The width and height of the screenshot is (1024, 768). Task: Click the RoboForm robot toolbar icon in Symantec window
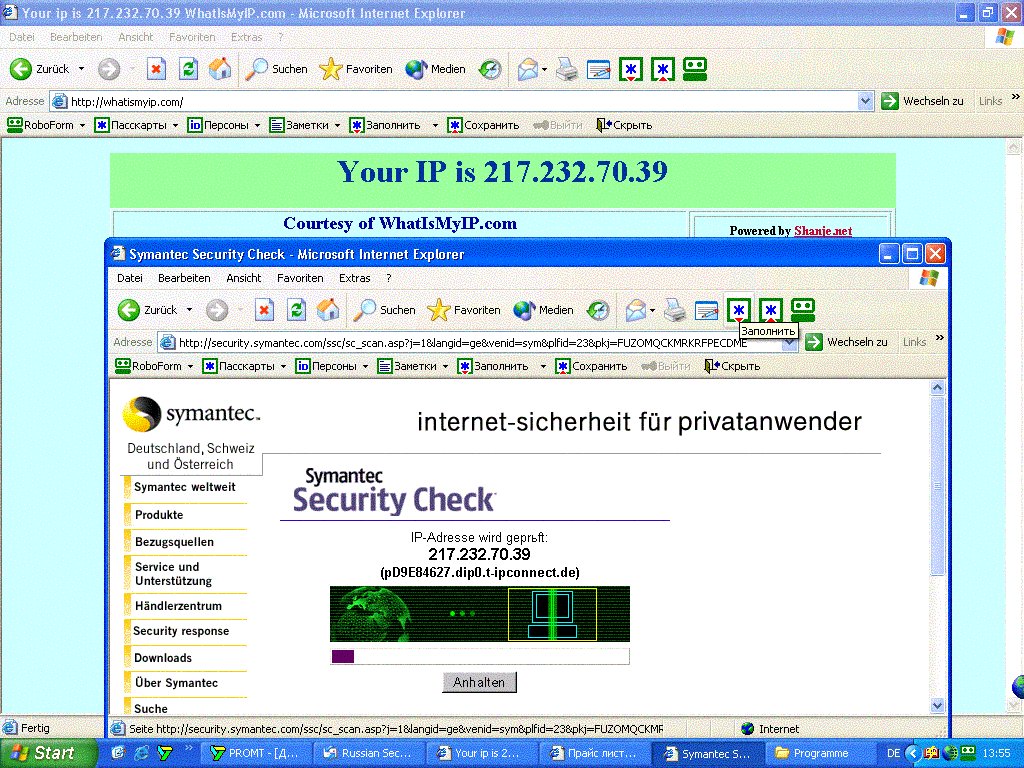pos(803,310)
